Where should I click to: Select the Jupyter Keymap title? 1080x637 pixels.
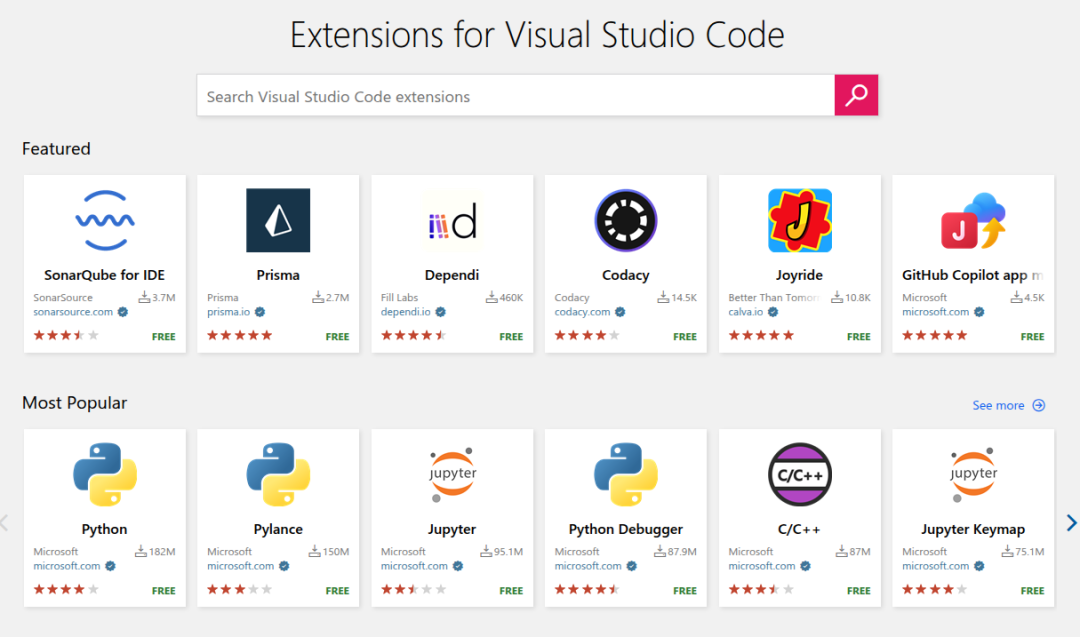click(973, 530)
